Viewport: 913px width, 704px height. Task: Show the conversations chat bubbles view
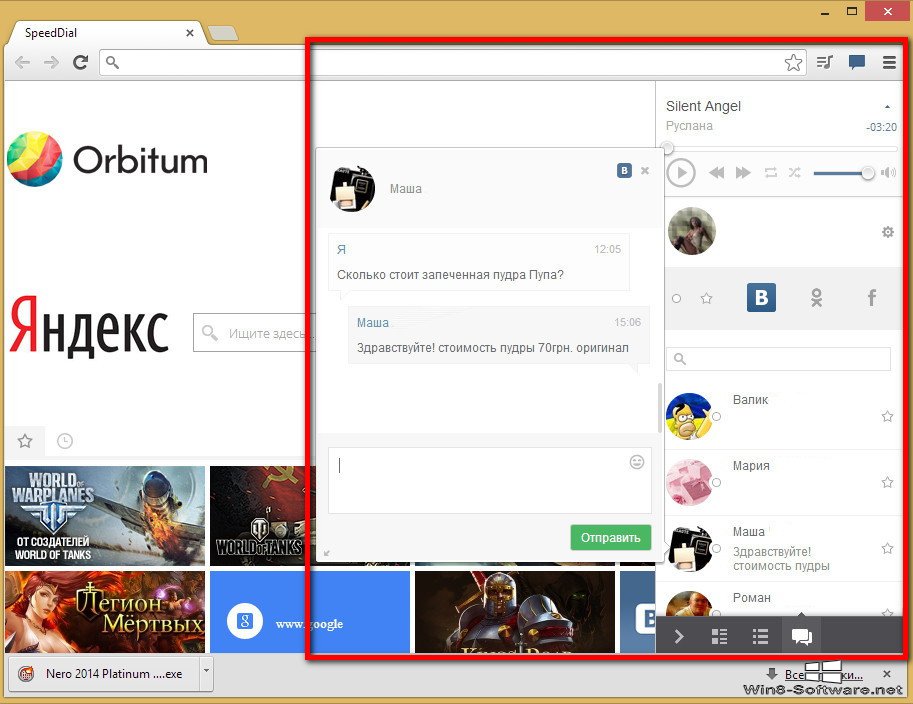point(802,636)
